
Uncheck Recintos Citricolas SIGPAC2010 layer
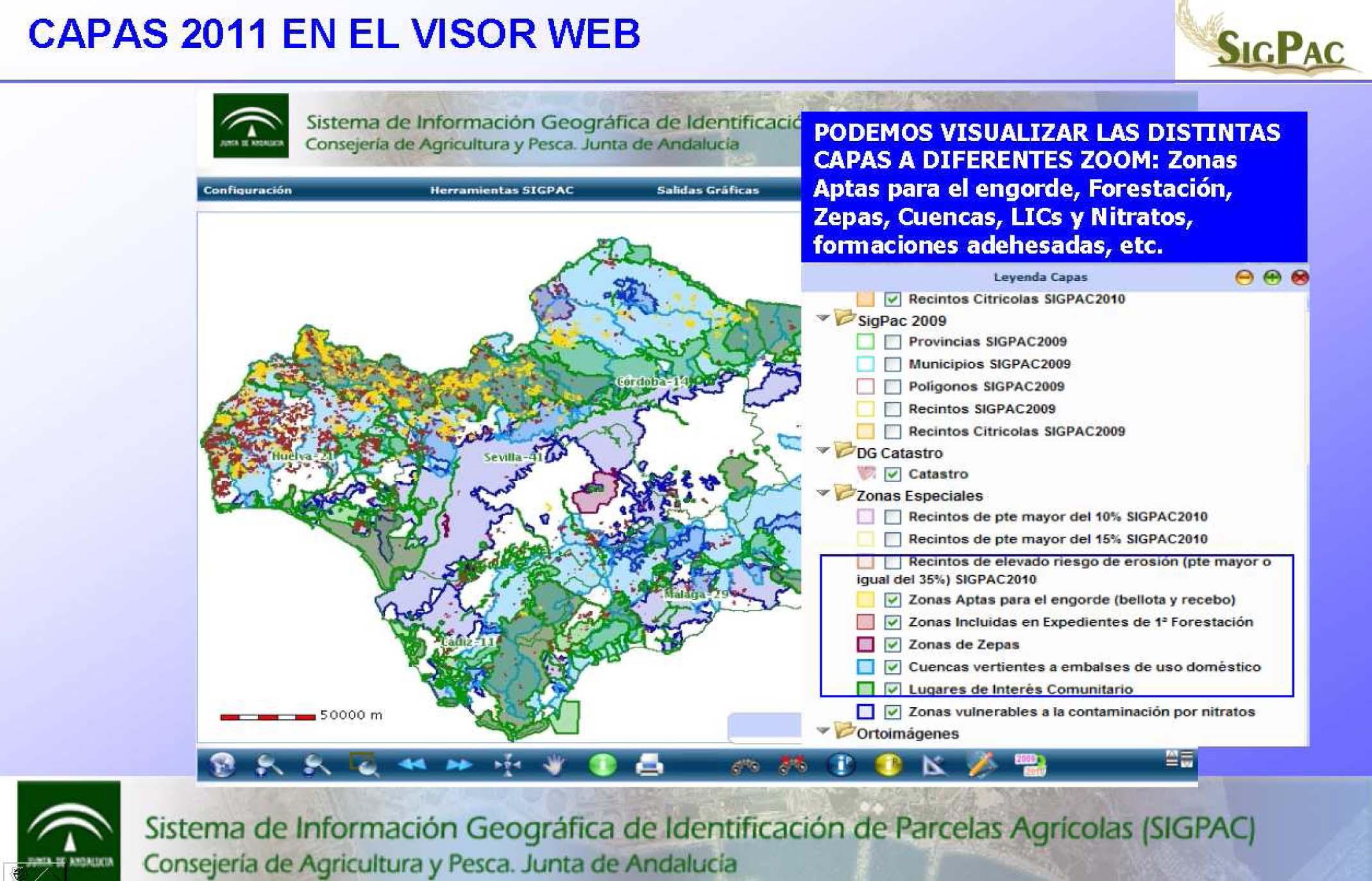pos(892,299)
